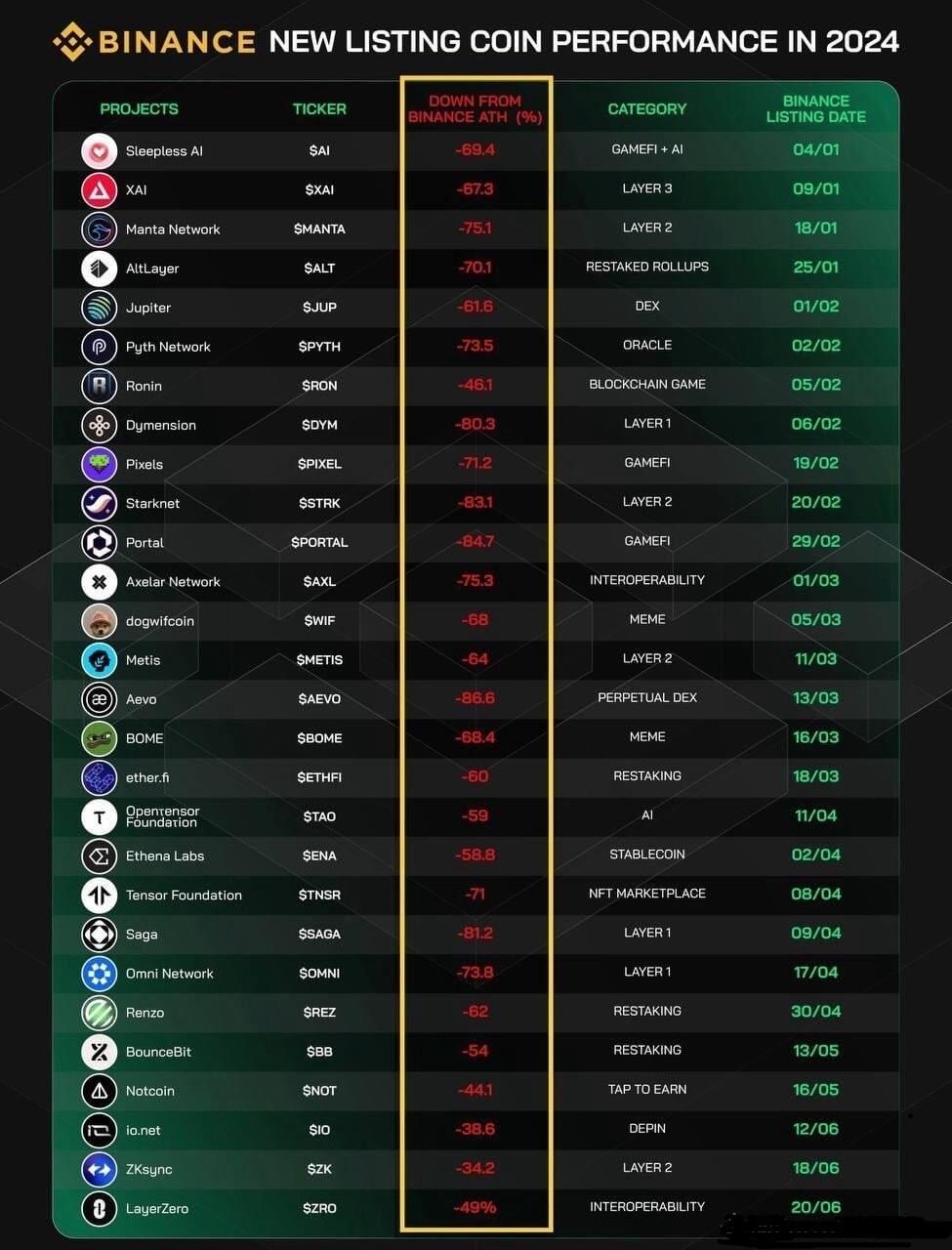Click the Omni Network blue icon
952x1250 pixels.
[x=100, y=974]
